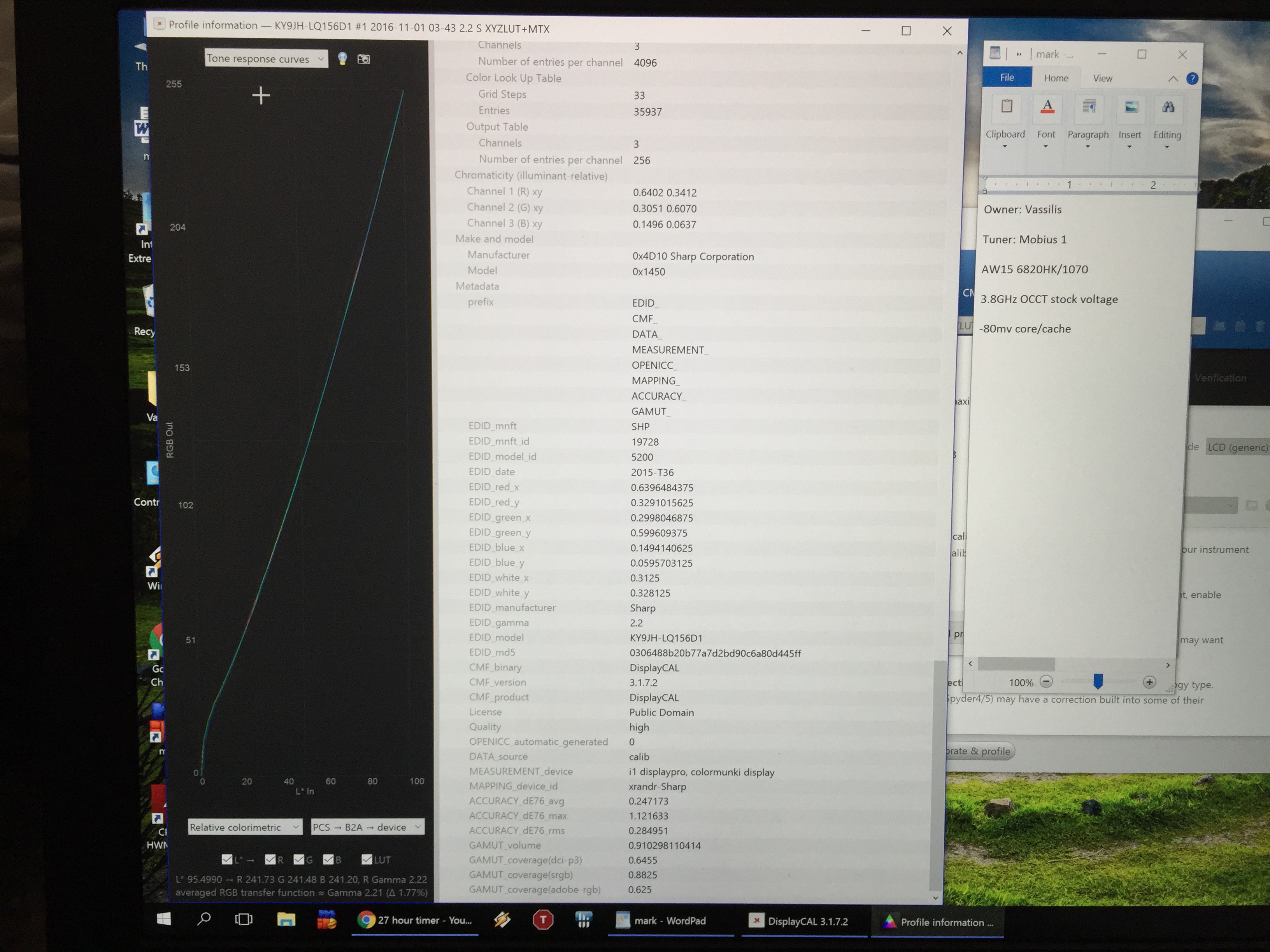Screen dimensions: 1270x952
Task: Click the colorful stacked-books taskbar icon
Action: [x=327, y=920]
